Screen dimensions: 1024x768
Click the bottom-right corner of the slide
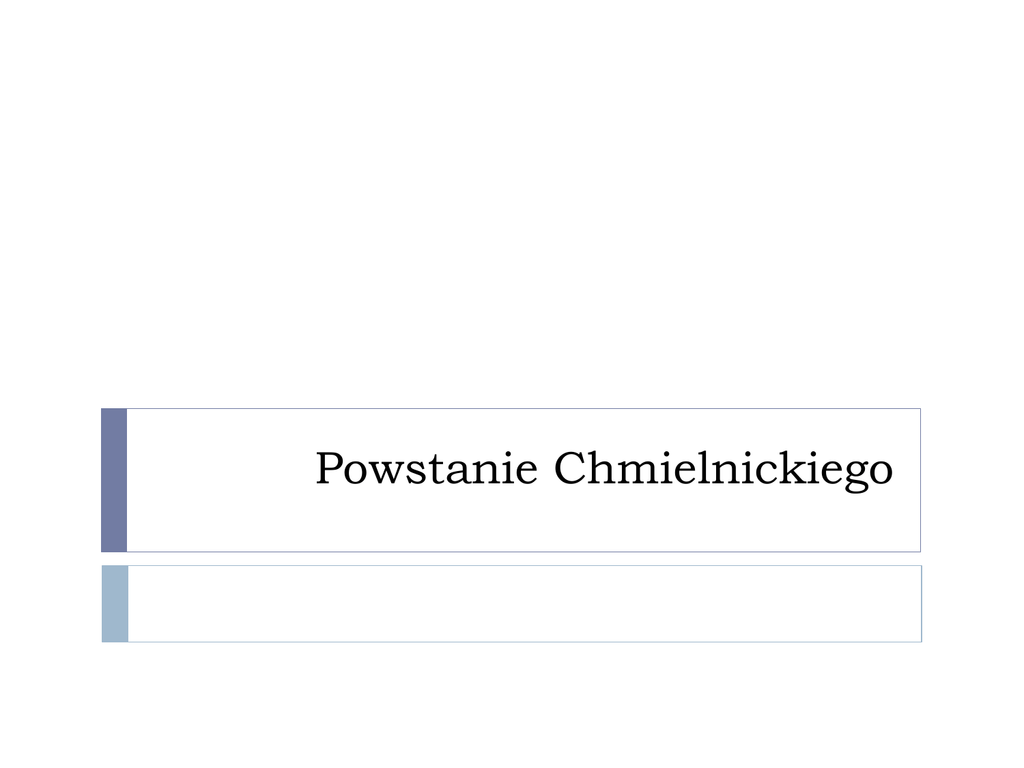click(1019, 763)
